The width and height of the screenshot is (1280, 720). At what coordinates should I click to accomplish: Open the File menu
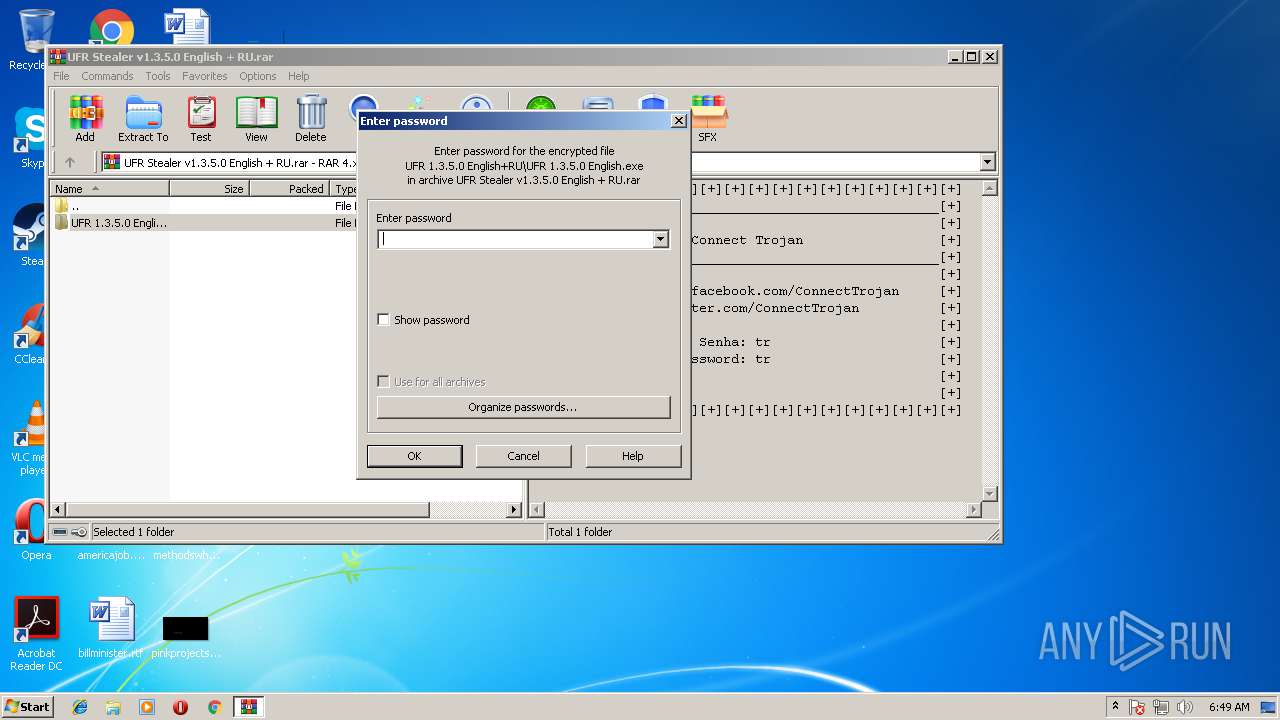coord(61,76)
